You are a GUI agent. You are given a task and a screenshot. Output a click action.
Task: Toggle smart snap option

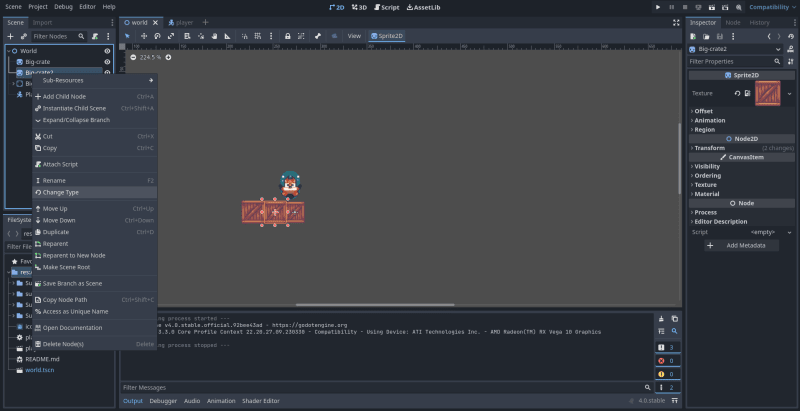[x=244, y=36]
